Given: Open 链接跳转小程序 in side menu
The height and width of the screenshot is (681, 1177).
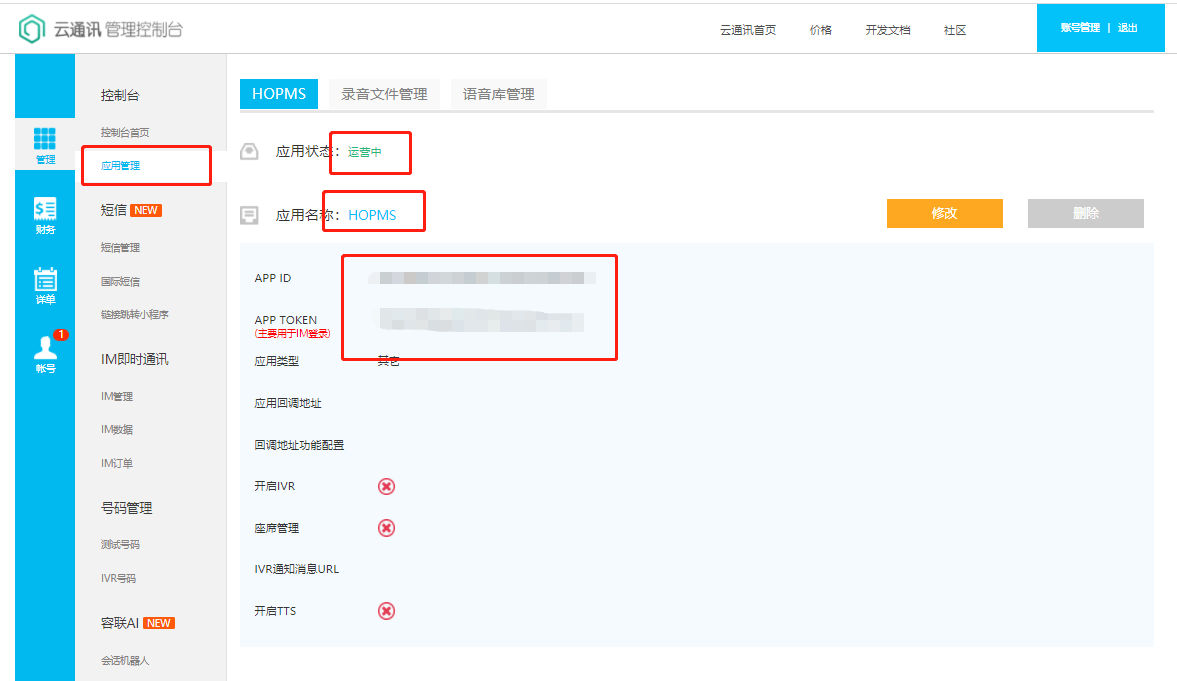Looking at the screenshot, I should point(135,315).
